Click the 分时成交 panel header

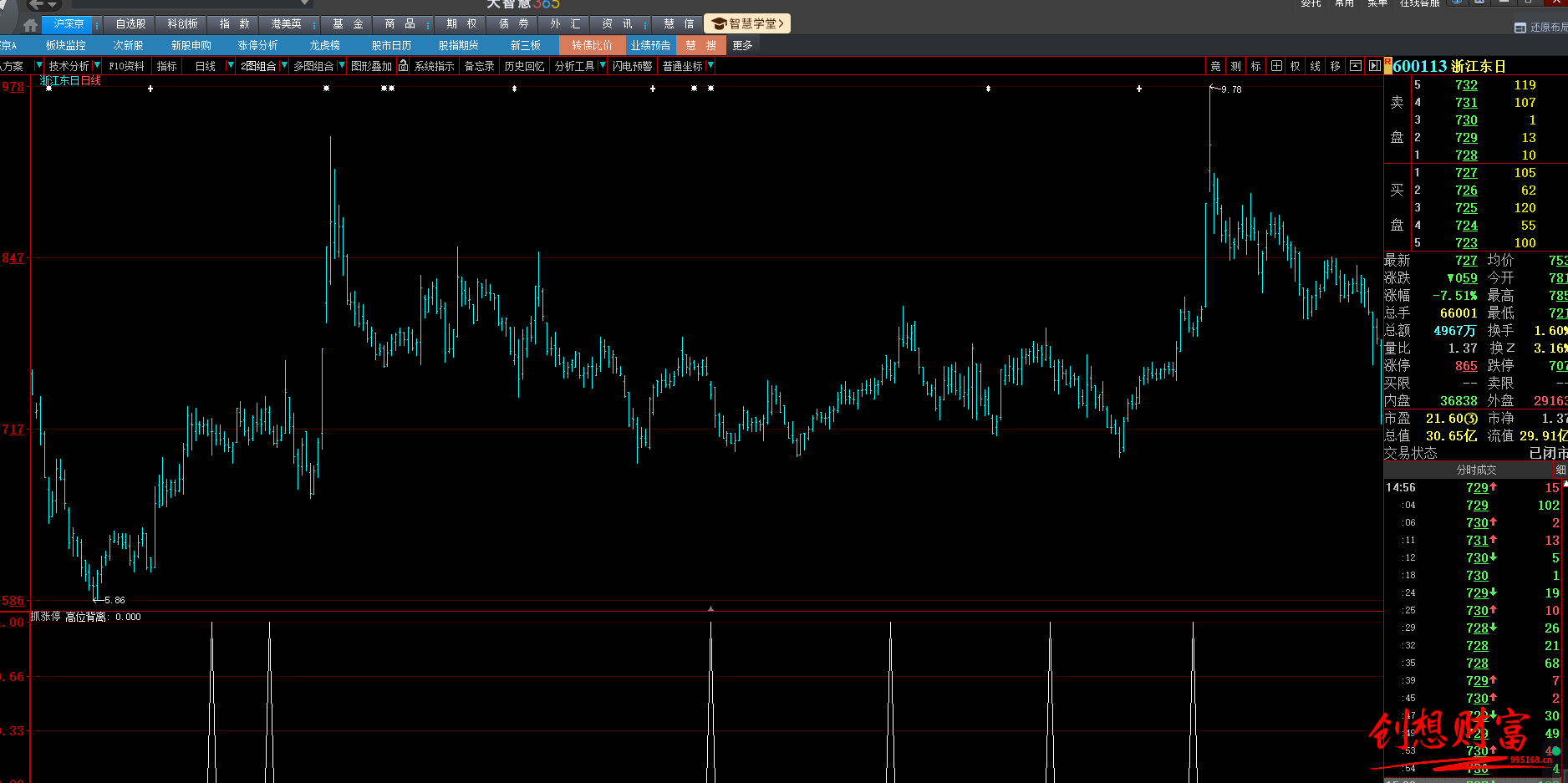tap(1476, 470)
